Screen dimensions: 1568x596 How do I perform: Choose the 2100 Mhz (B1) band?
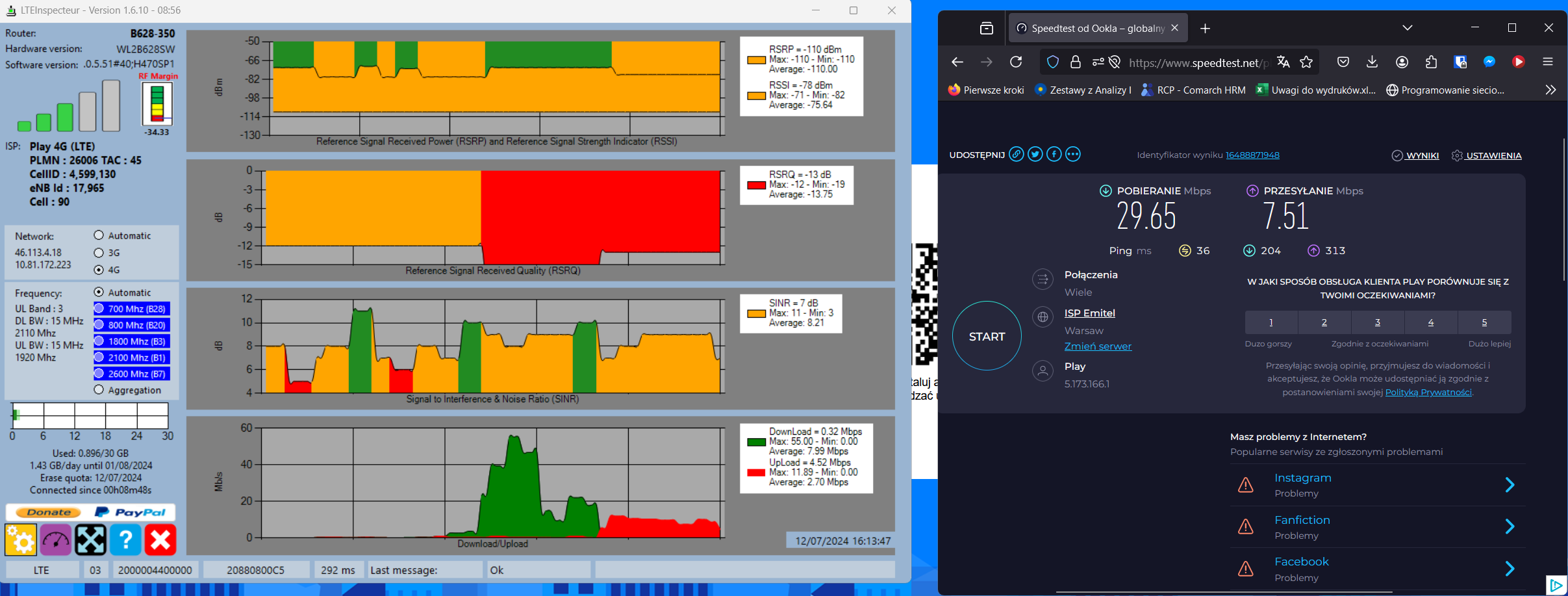pos(132,357)
